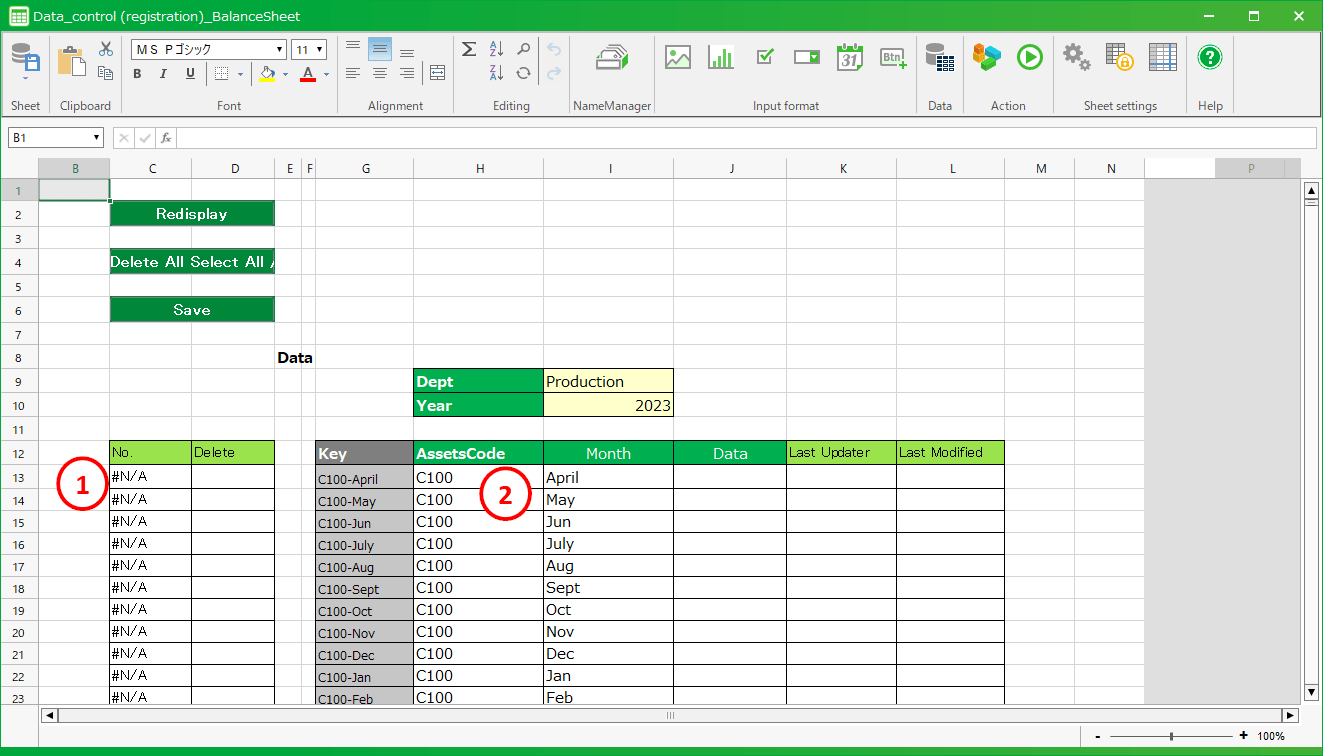Insert a button with the Btn+ icon
Viewport: 1323px width, 756px height.
tap(893, 58)
